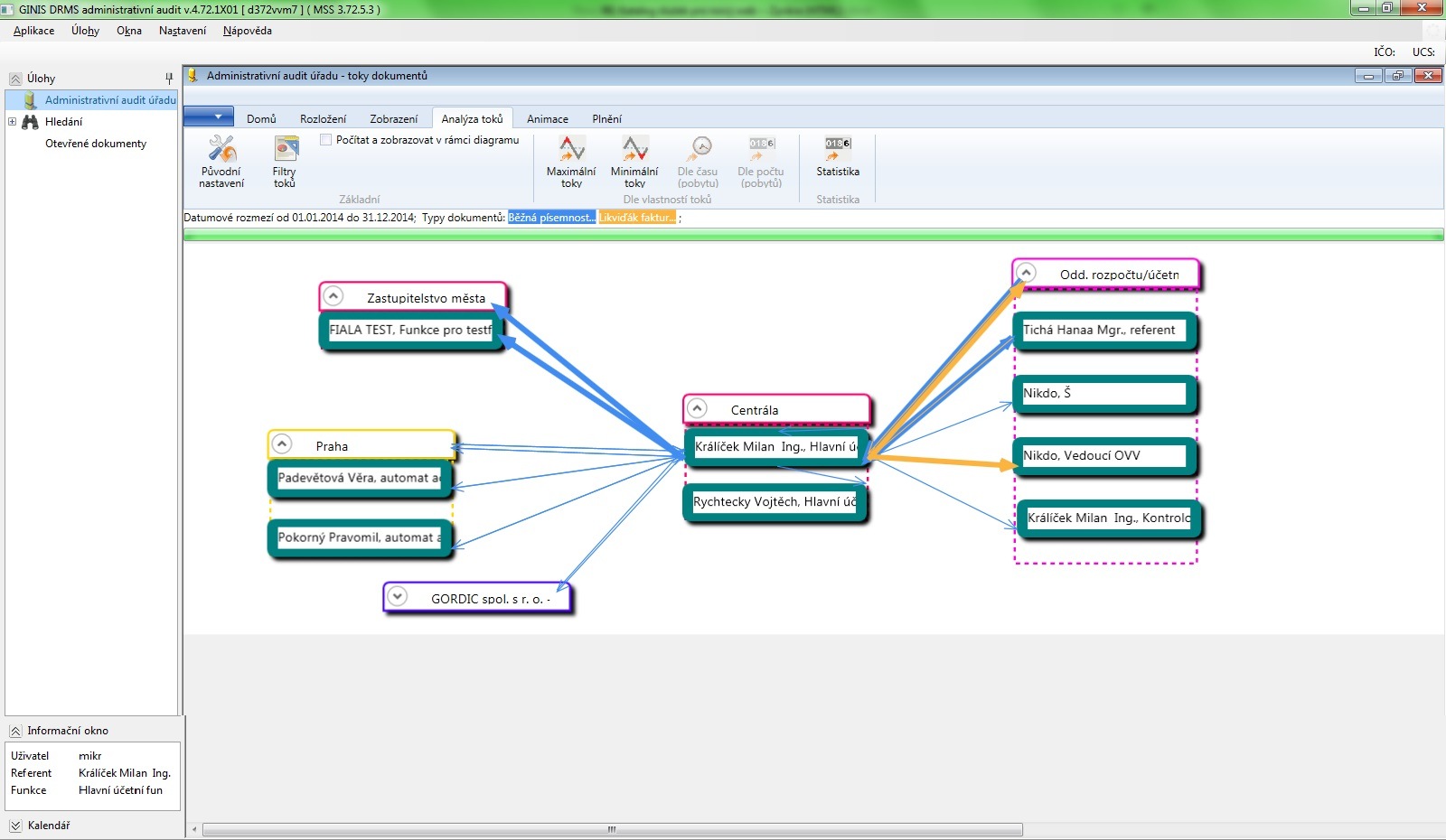Click the horizontal scrollbar left arrow

pyautogui.click(x=194, y=829)
